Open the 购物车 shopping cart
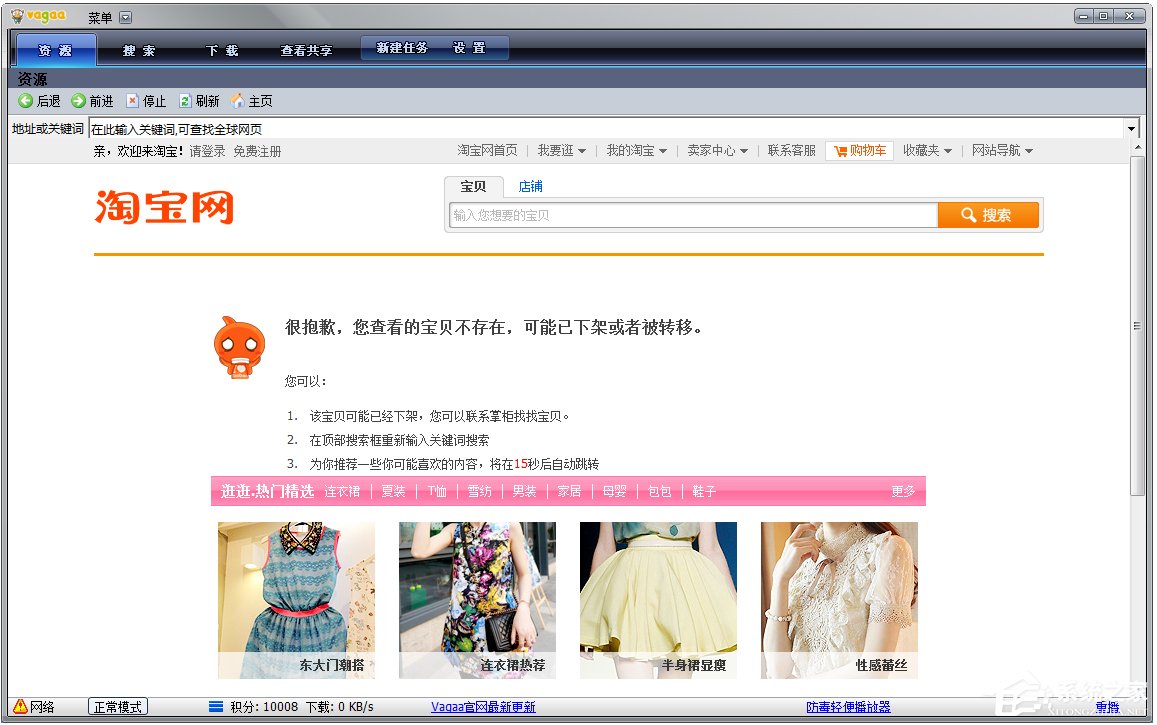The height and width of the screenshot is (725, 1157). [x=859, y=151]
